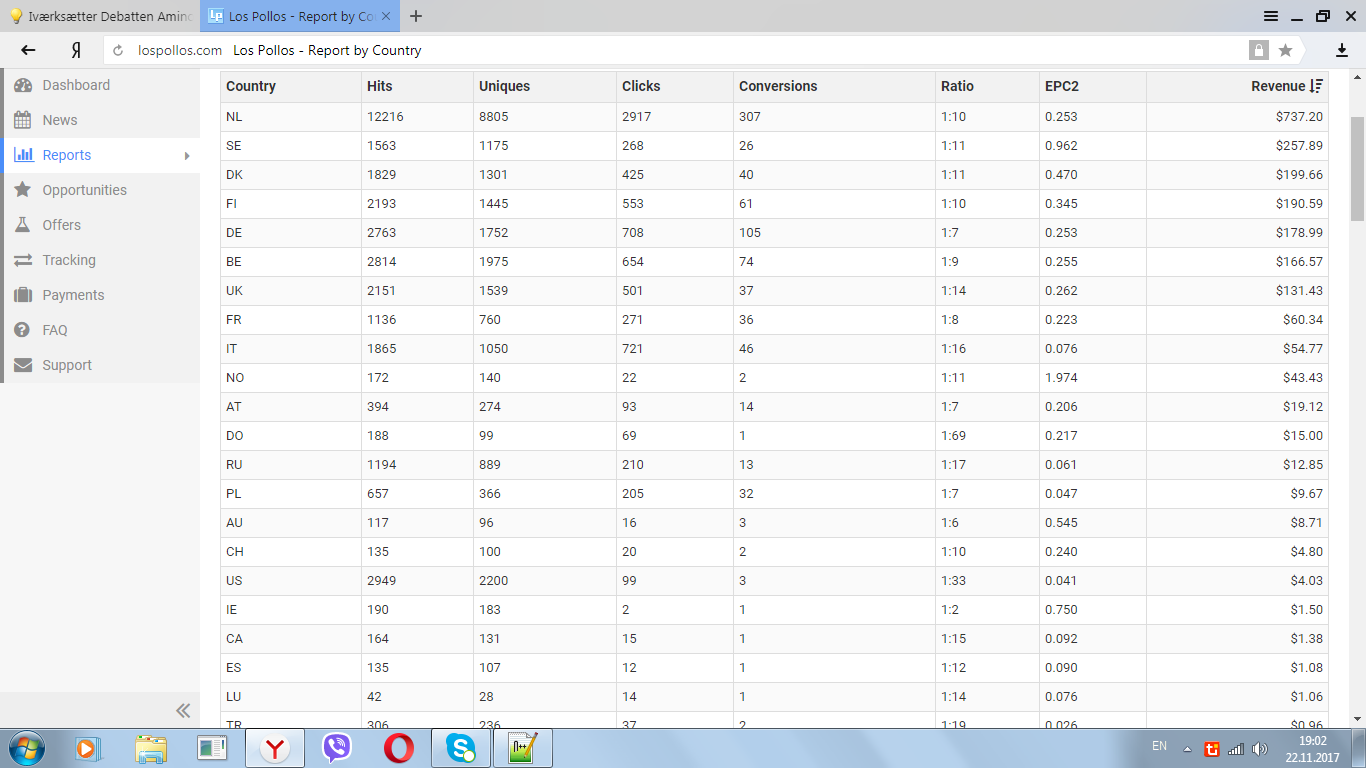The image size is (1366, 768).
Task: Collapse the sidebar with double chevron
Action: click(183, 711)
